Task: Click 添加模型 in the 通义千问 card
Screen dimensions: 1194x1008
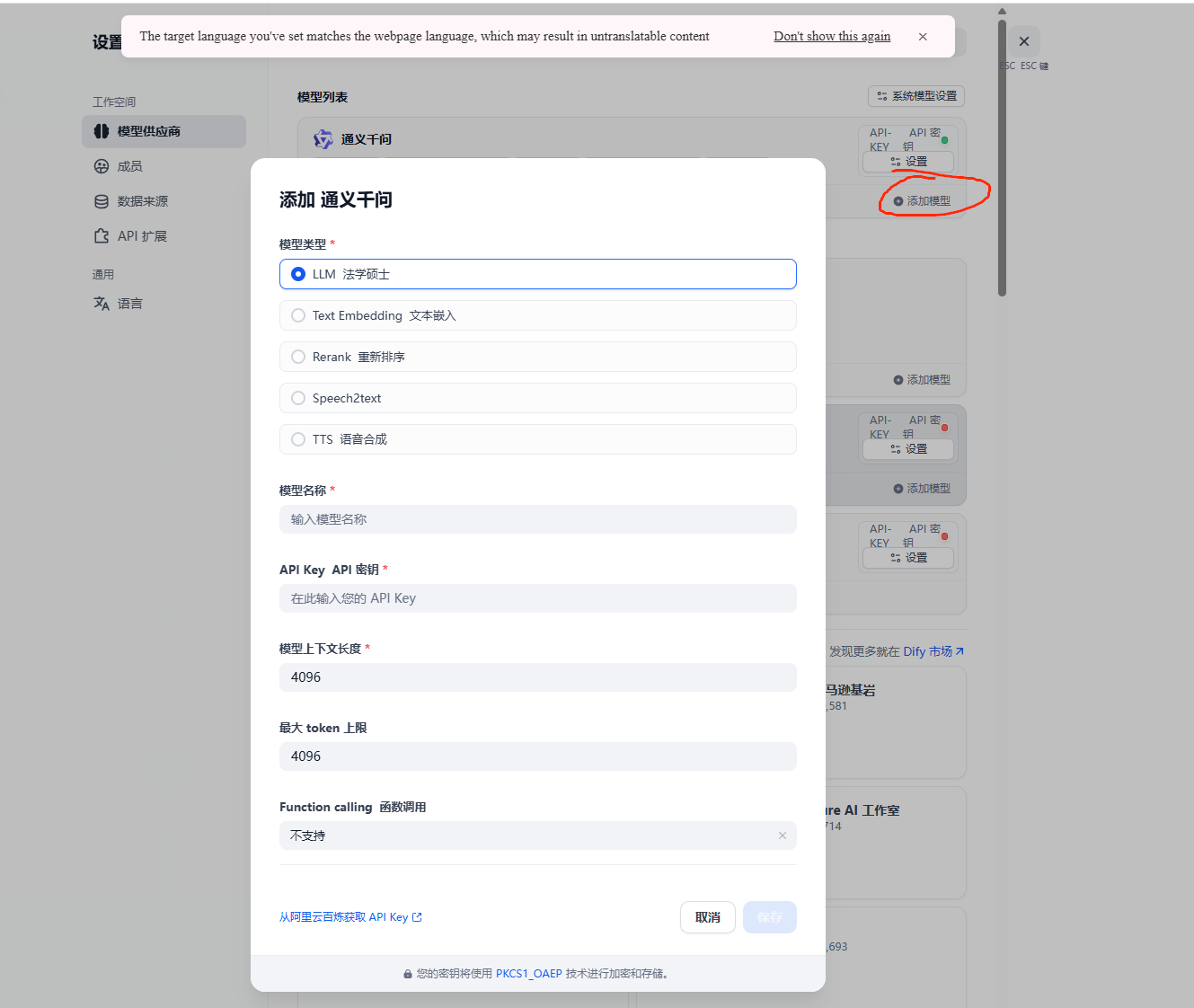Action: pos(922,201)
